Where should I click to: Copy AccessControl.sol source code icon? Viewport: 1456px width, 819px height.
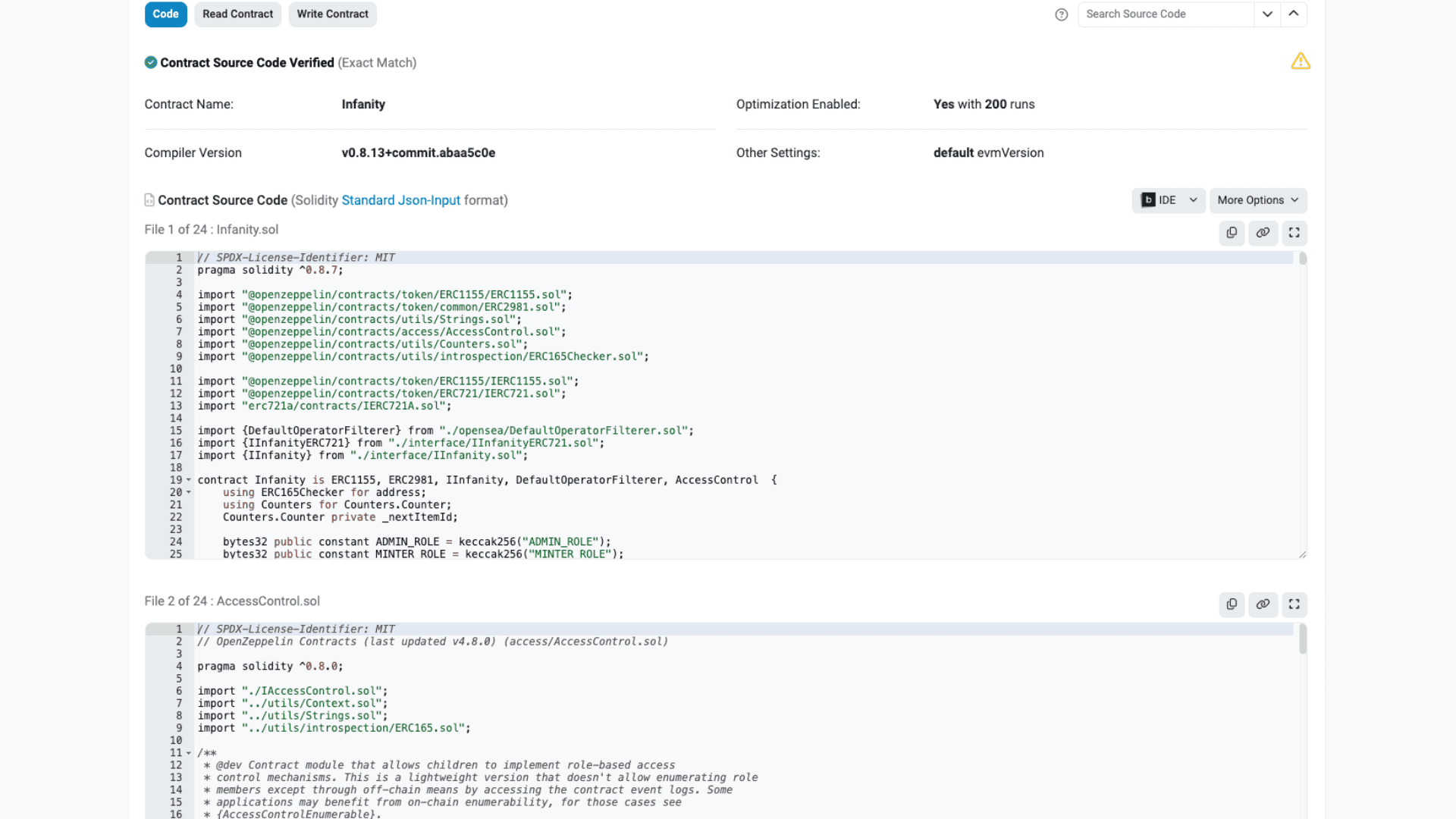point(1232,604)
